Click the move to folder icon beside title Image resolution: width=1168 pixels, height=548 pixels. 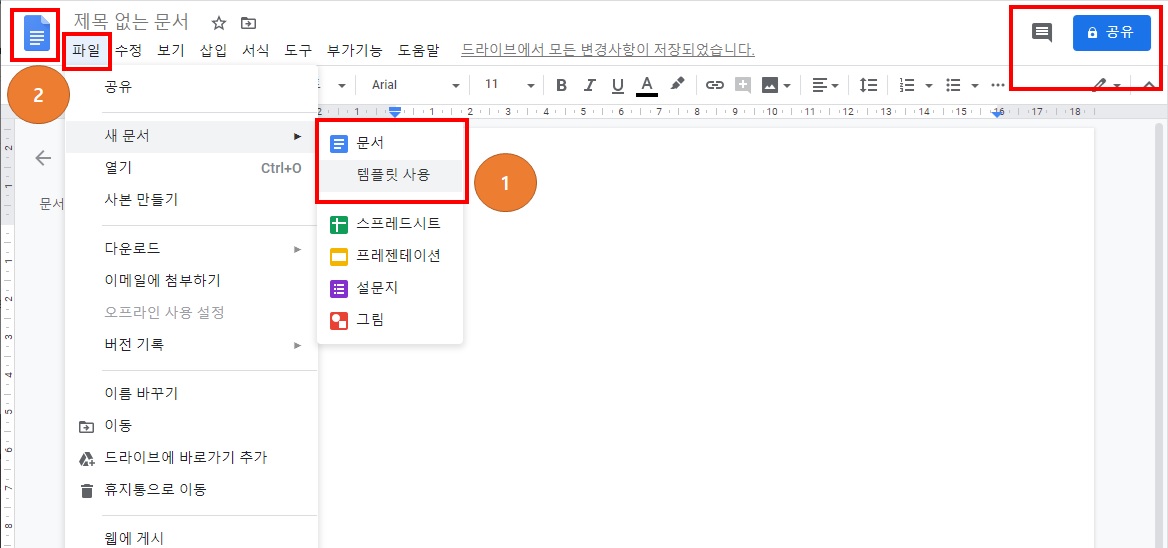tap(248, 23)
